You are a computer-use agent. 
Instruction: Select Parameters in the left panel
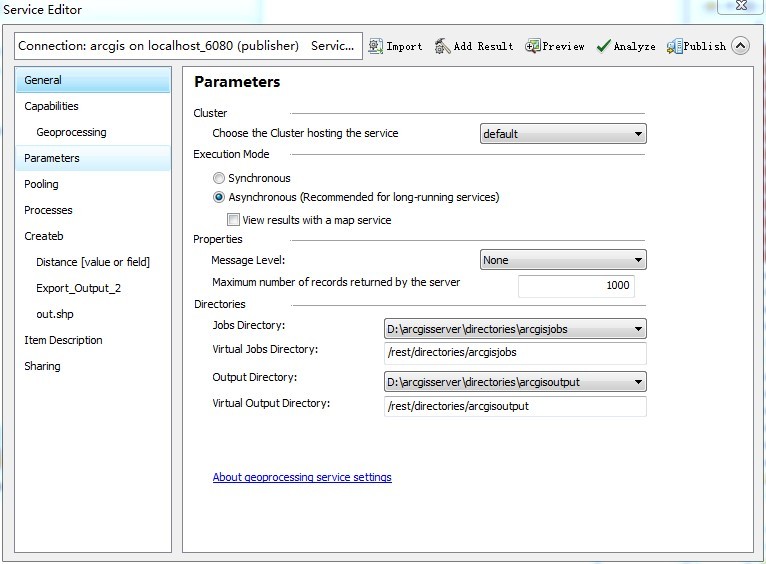click(x=93, y=158)
